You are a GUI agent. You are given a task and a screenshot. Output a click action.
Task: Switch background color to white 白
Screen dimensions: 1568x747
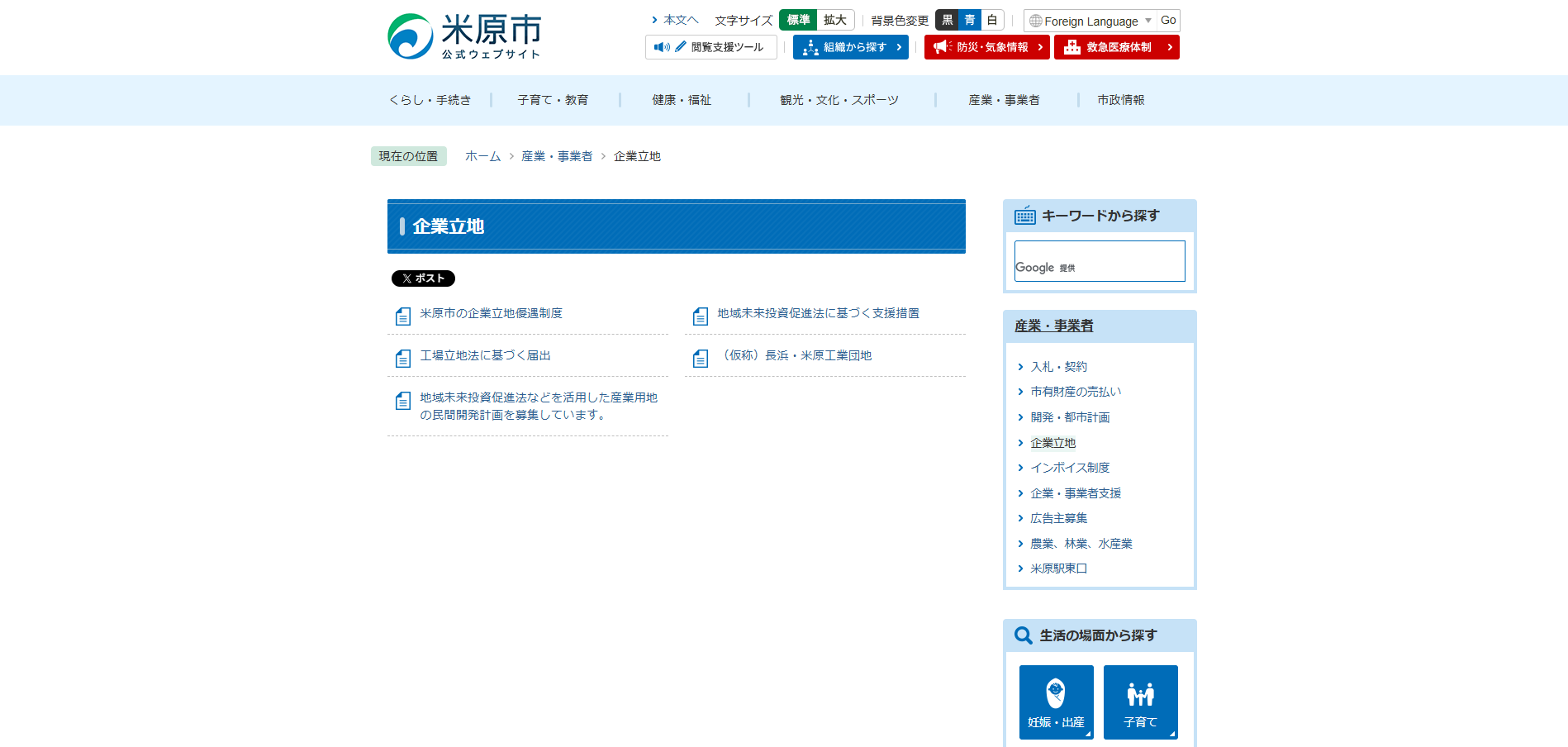[992, 20]
